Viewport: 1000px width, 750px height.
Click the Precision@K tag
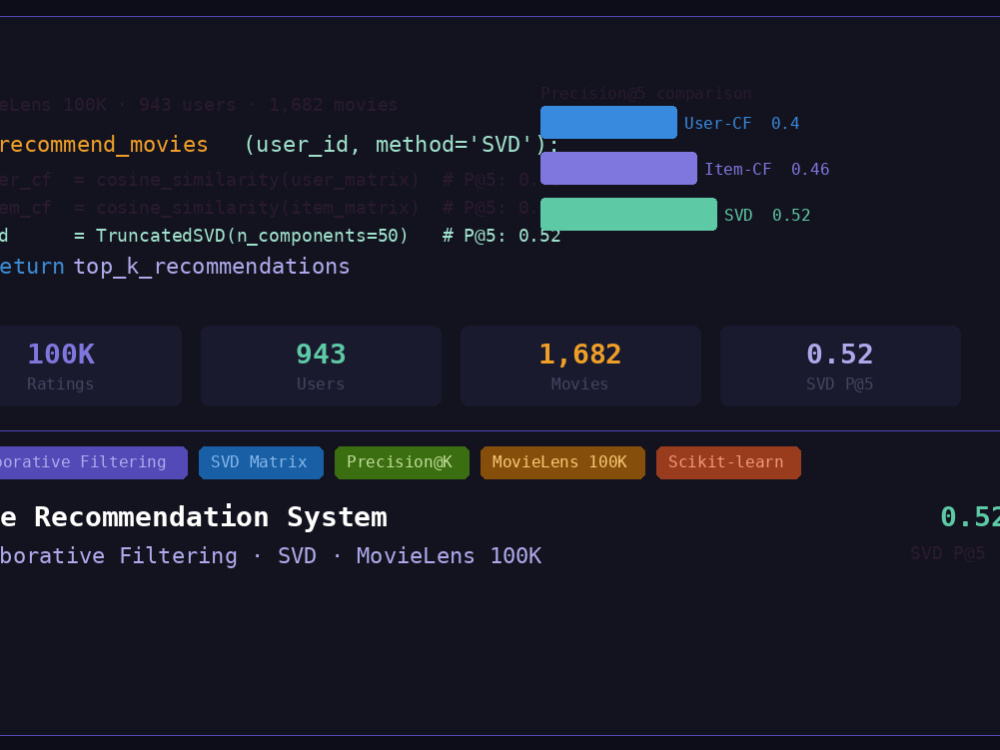(x=402, y=462)
